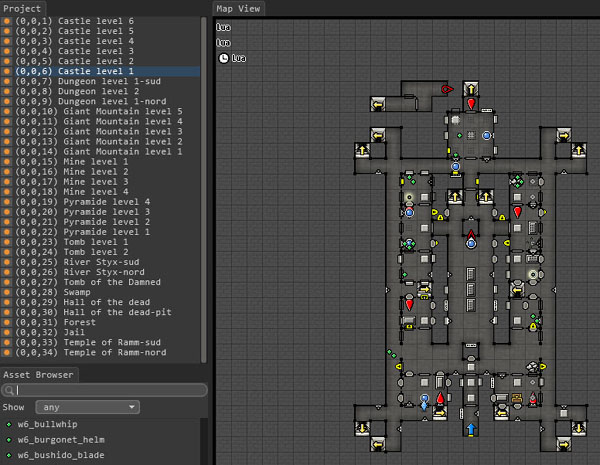Click the asset search input field
600x465 pixels.
point(108,390)
